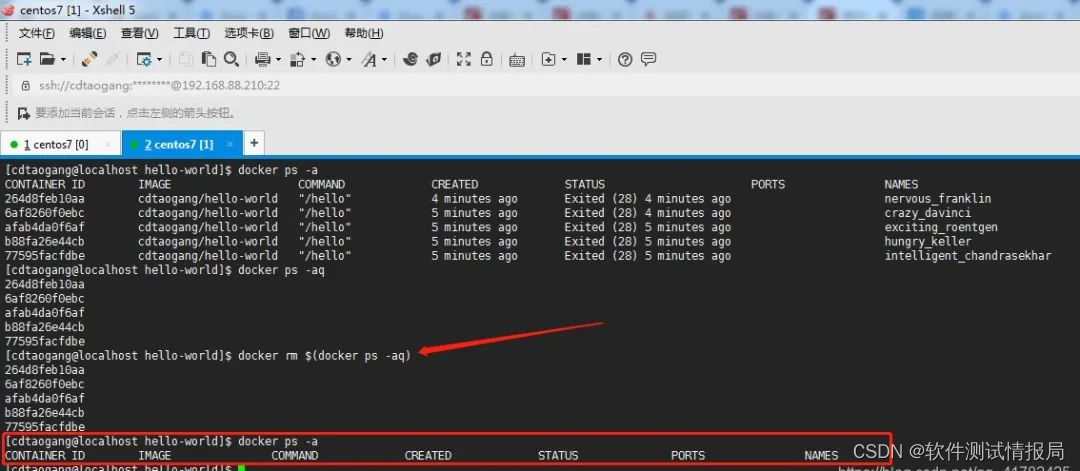Click the crazy_davinci container name
This screenshot has width=1080, height=471.
(x=928, y=213)
